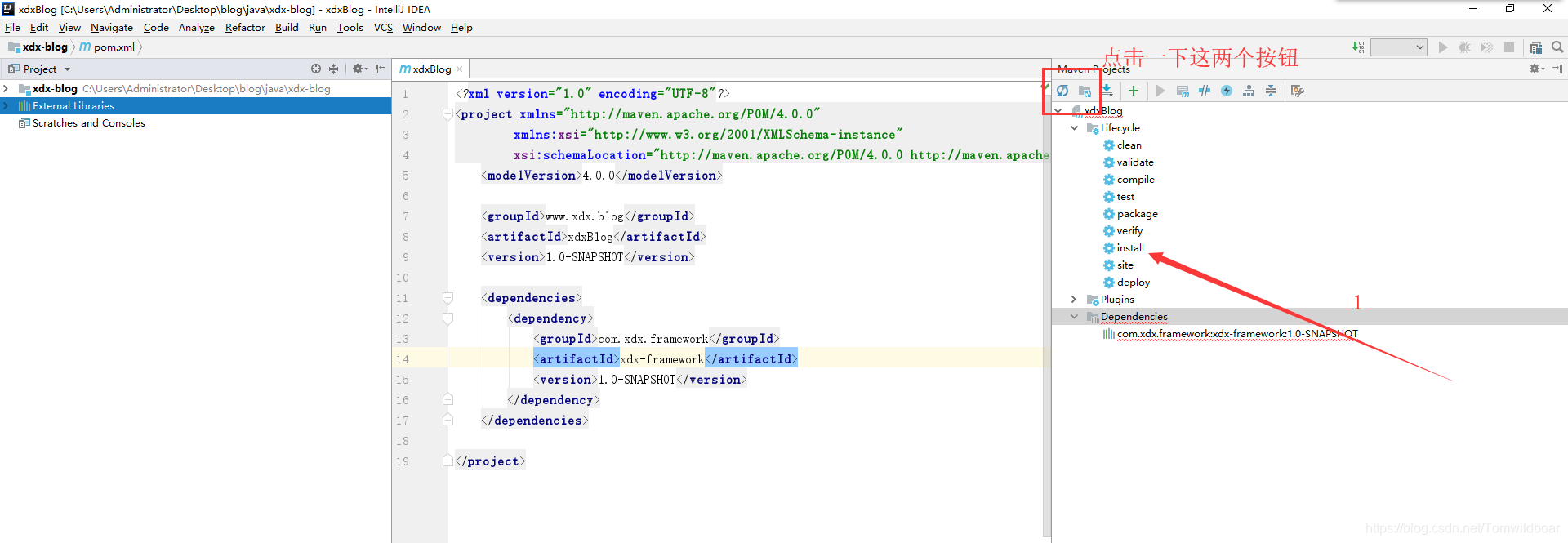This screenshot has width=1568, height=543.
Task: Select xdx-framework 1.0-SNAPSHOT dependency entry
Action: point(1237,334)
